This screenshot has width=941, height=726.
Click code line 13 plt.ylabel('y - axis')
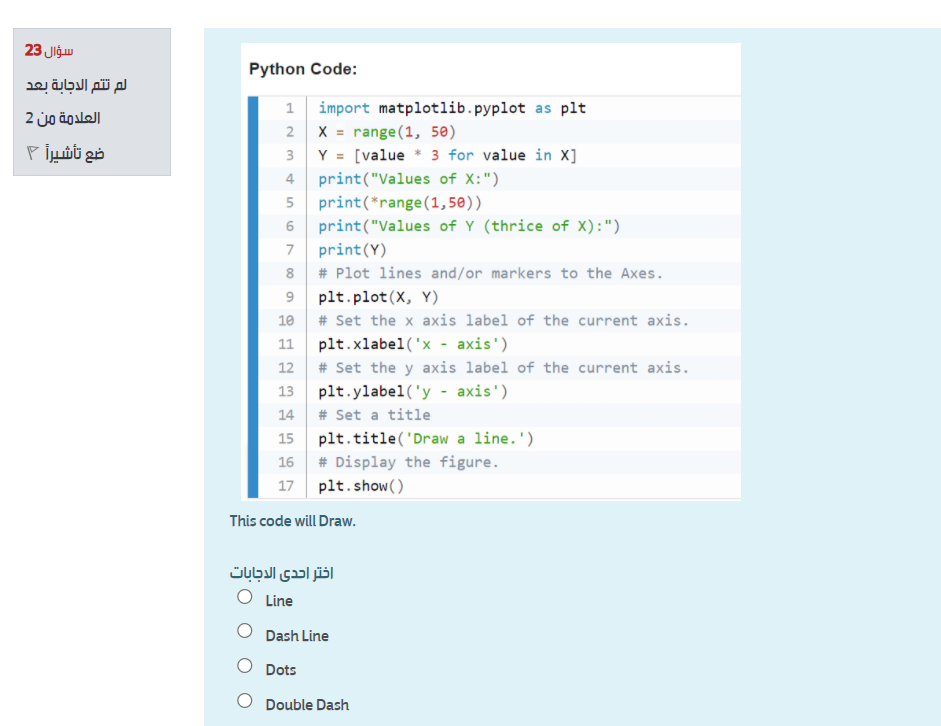tap(413, 392)
